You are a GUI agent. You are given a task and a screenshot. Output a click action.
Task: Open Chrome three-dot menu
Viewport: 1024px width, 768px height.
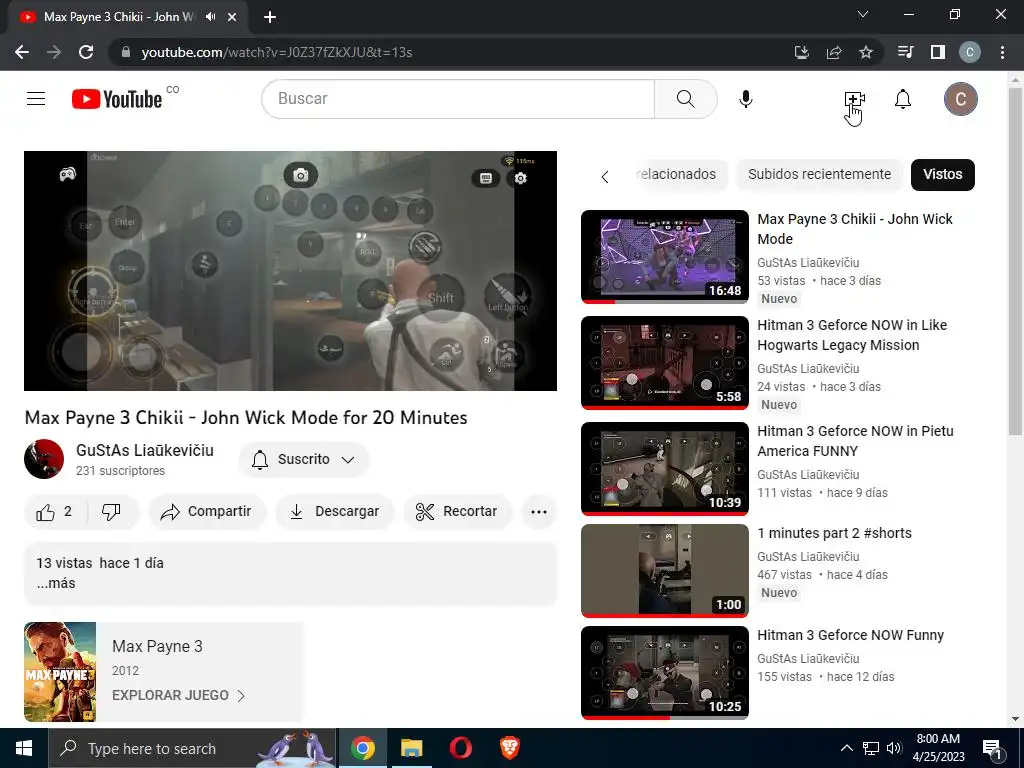tap(1002, 52)
